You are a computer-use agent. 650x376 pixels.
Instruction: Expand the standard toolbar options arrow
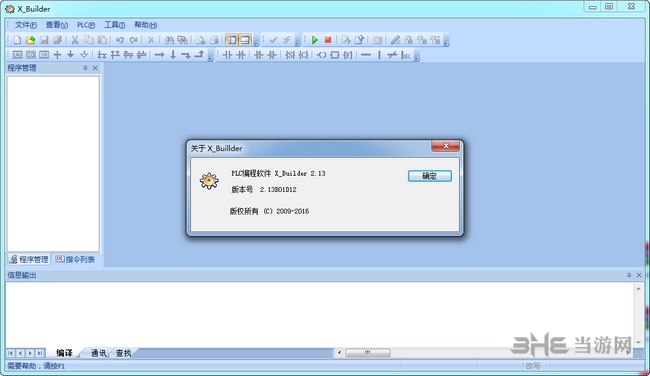click(256, 43)
